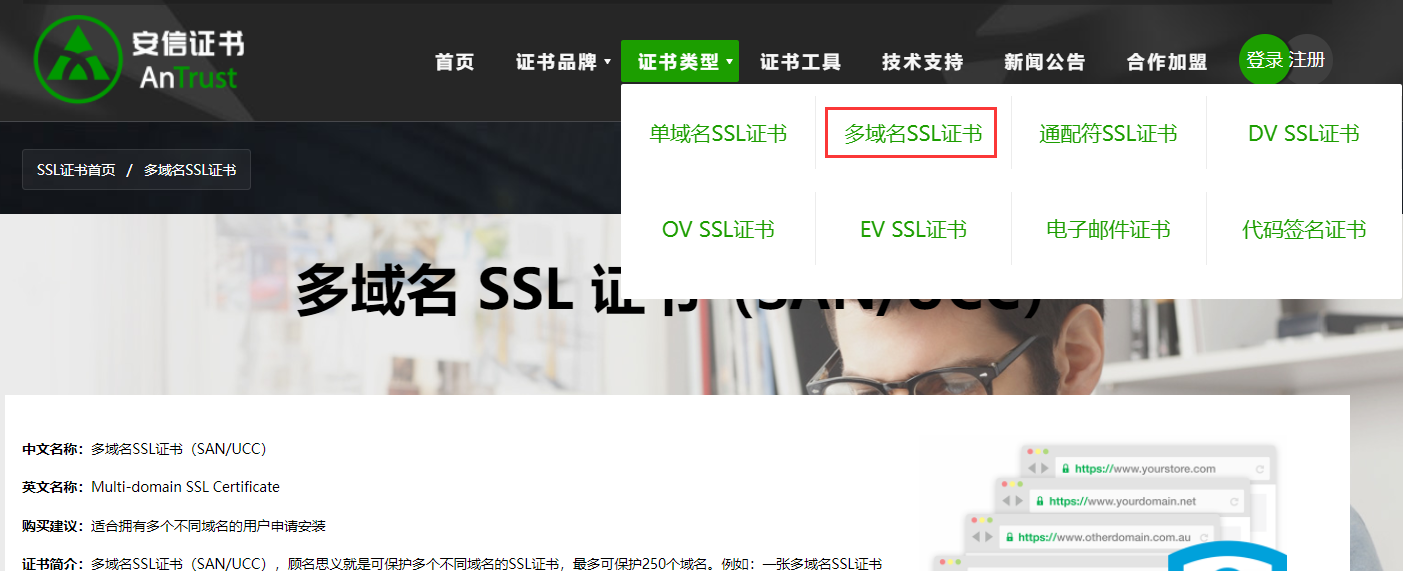Go to 技术支持 in navigation bar
The height and width of the screenshot is (571, 1403).
(x=922, y=62)
